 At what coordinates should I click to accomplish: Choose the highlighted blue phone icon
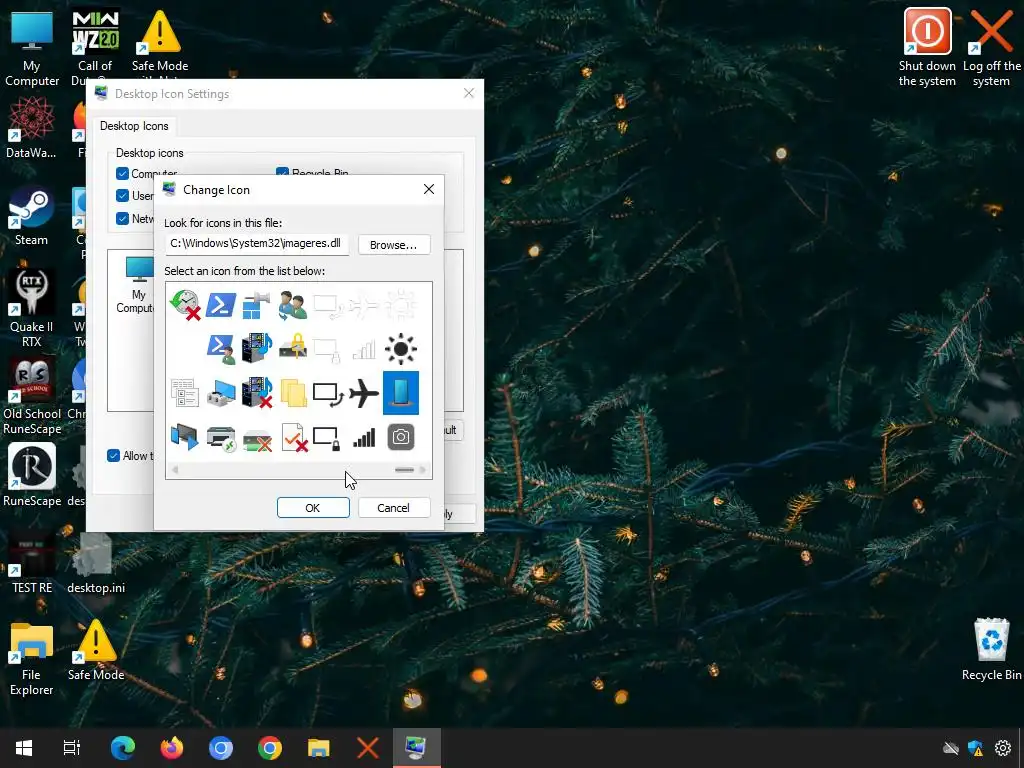tap(400, 393)
